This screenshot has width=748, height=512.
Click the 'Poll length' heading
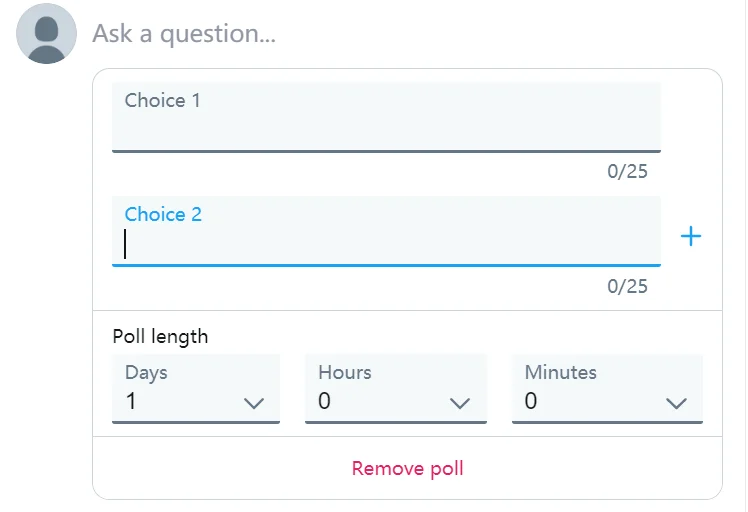[x=160, y=336]
